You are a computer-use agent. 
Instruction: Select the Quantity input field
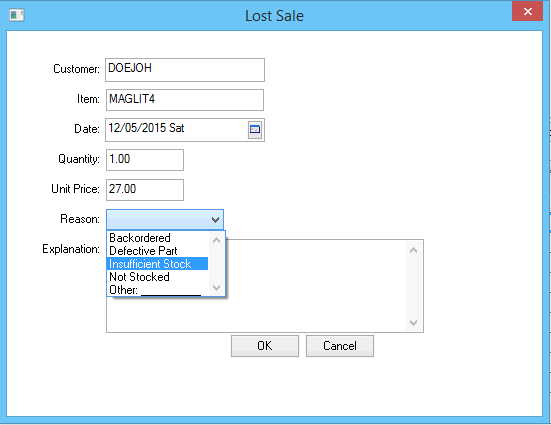click(x=145, y=160)
